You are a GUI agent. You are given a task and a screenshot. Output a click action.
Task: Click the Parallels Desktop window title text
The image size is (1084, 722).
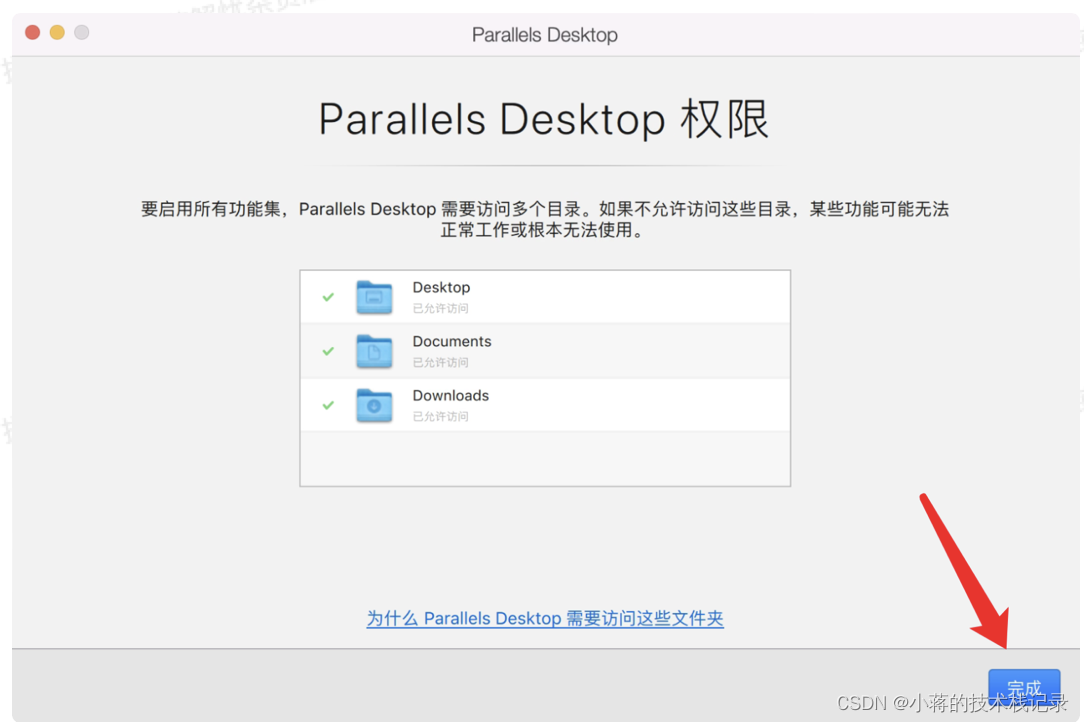[545, 35]
